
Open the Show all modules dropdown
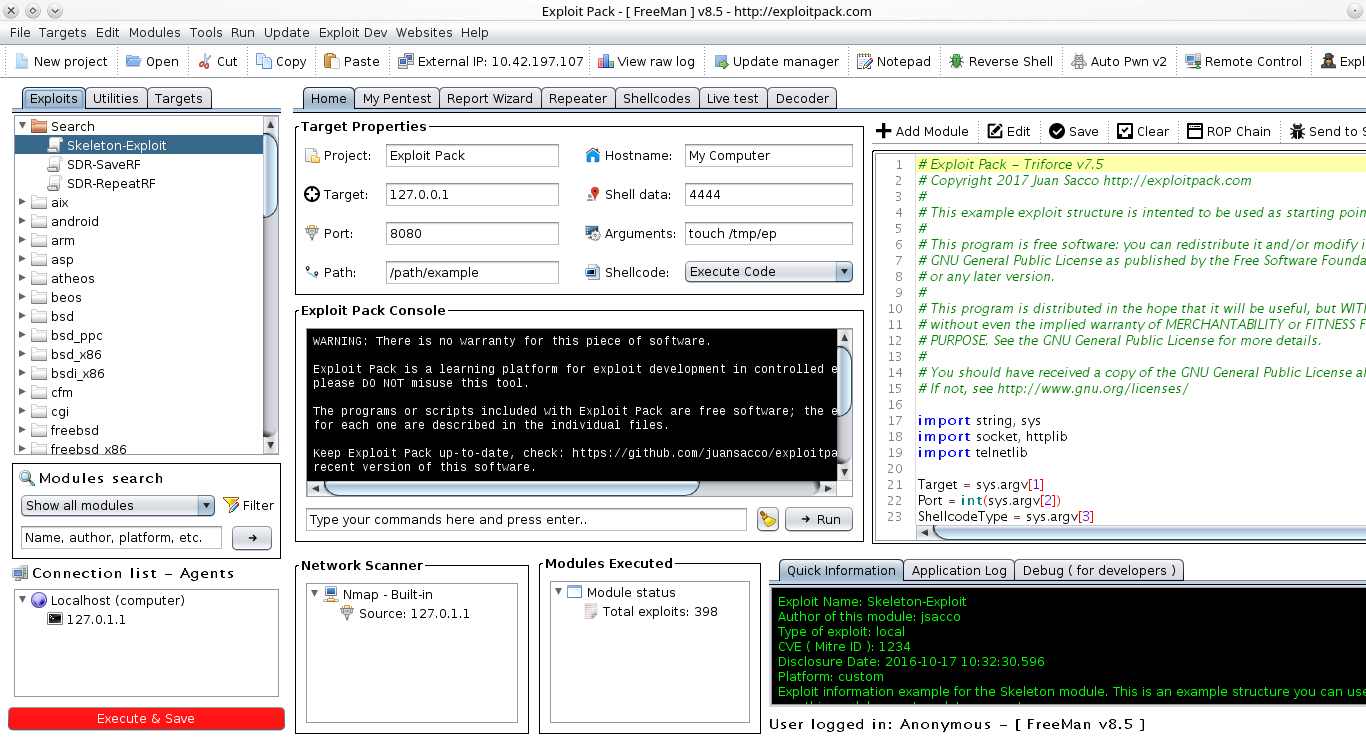click(118, 505)
